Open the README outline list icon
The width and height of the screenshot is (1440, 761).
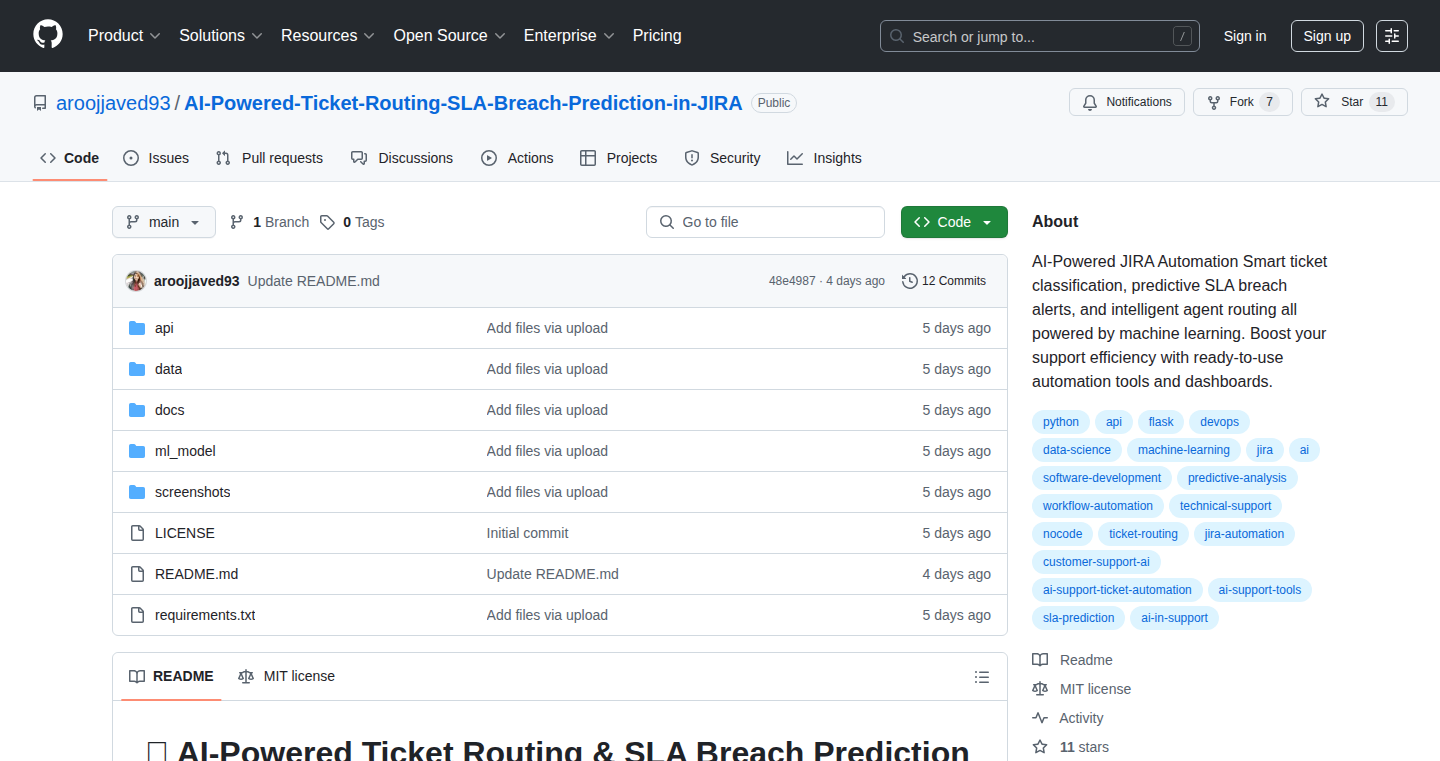point(982,677)
